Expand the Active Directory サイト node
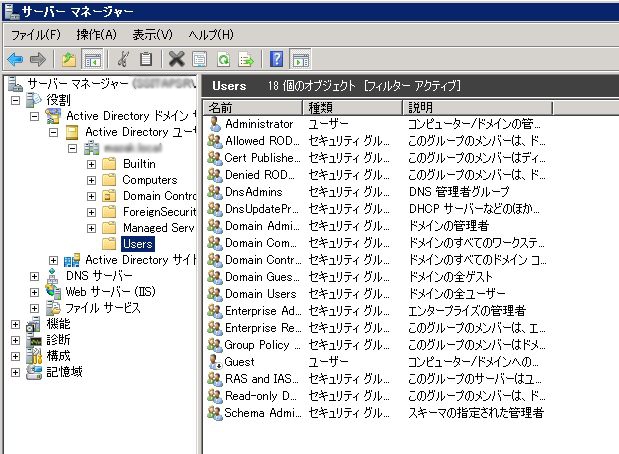Screen dimensions: 619x454 (53, 261)
